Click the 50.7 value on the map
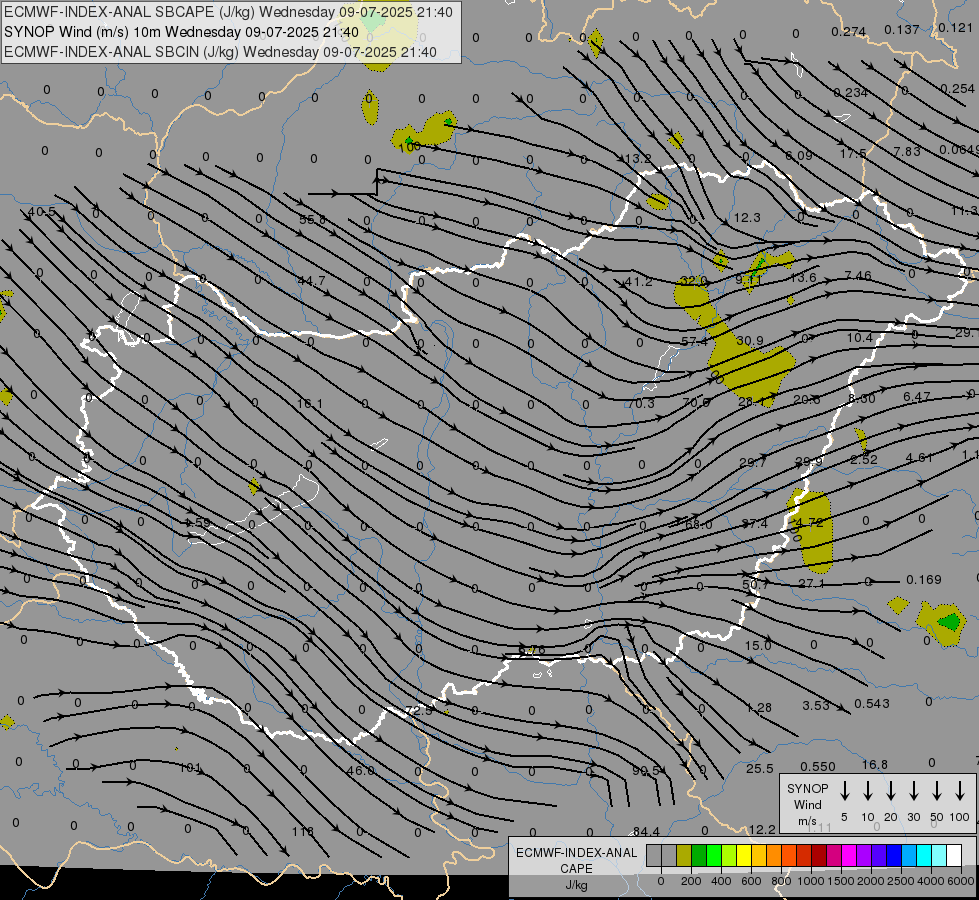 pos(755,585)
